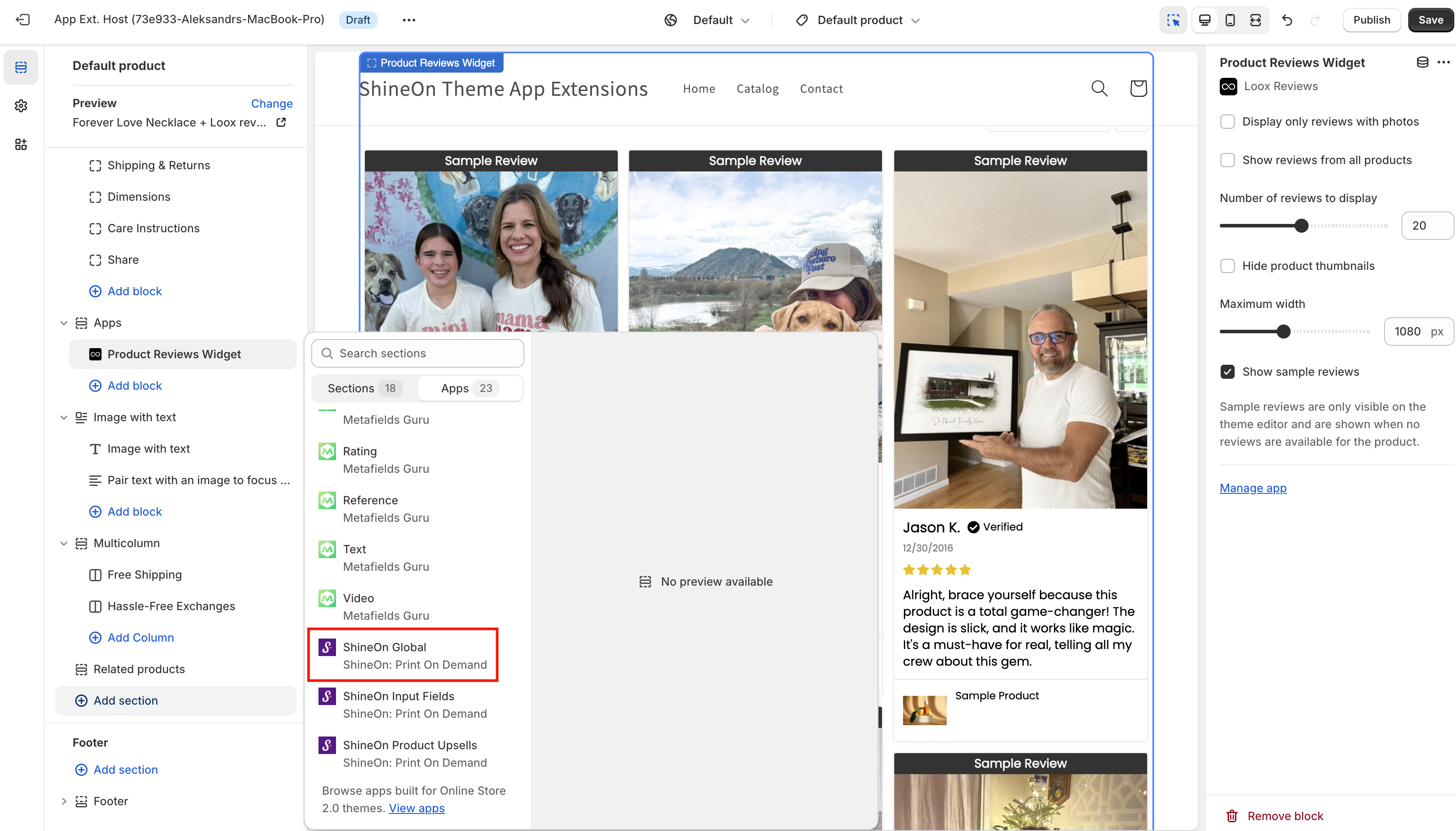Adjust the Maximum width slider

click(1283, 332)
